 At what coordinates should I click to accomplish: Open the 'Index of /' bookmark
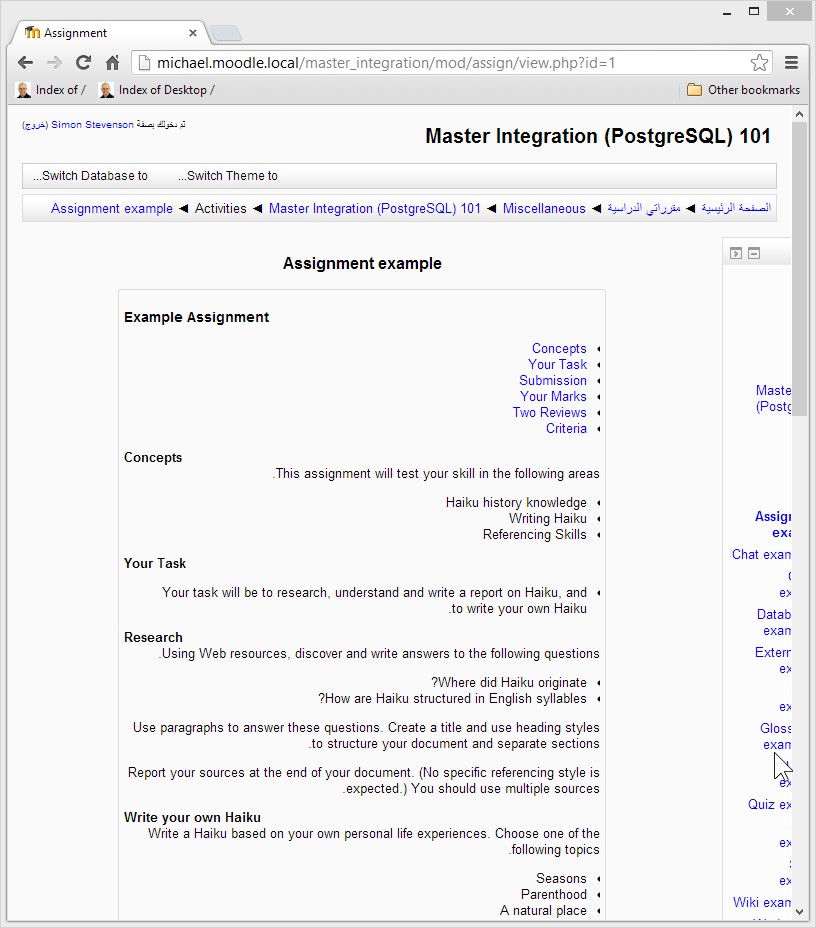(51, 90)
